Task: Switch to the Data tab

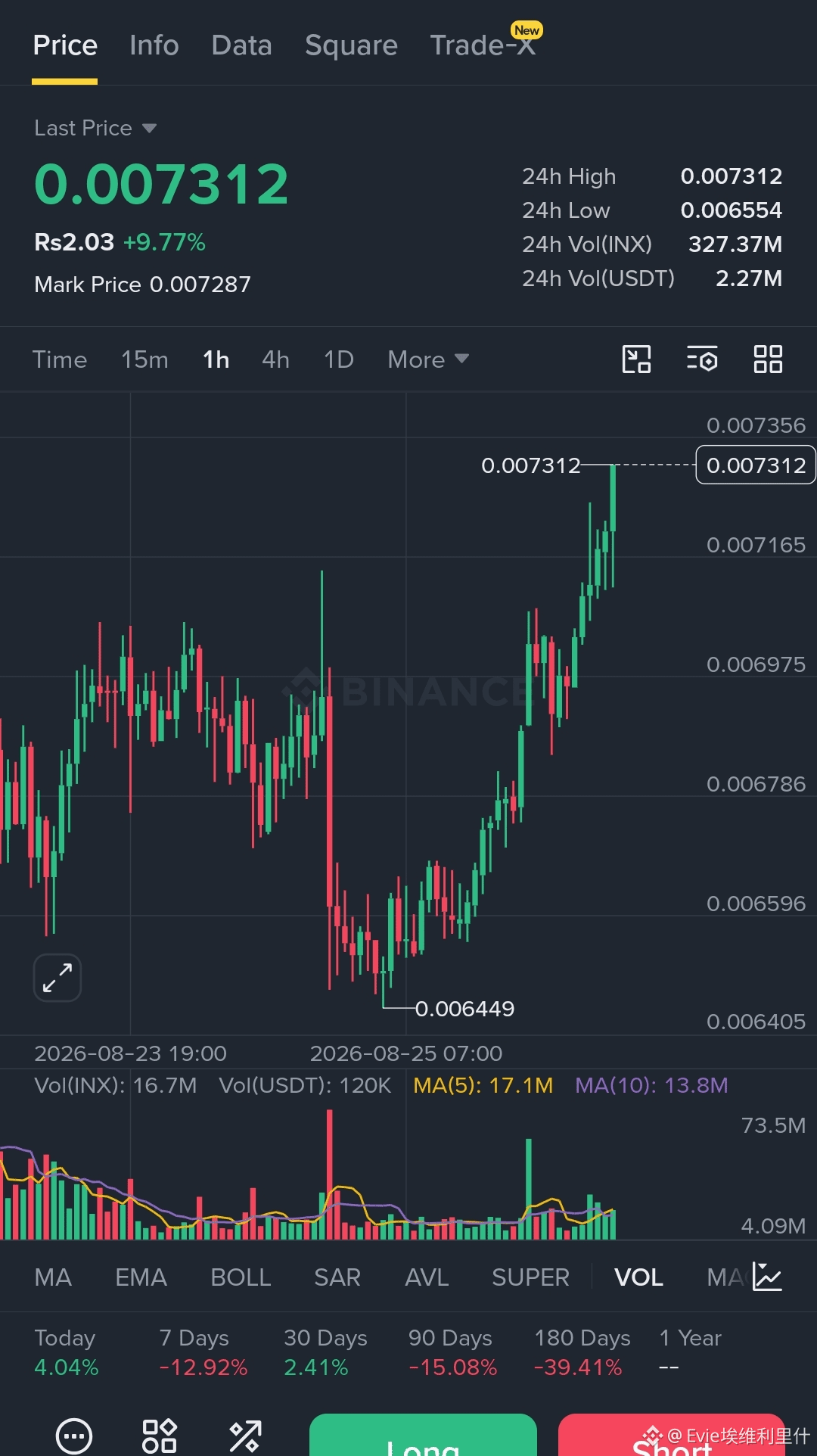Action: (241, 45)
